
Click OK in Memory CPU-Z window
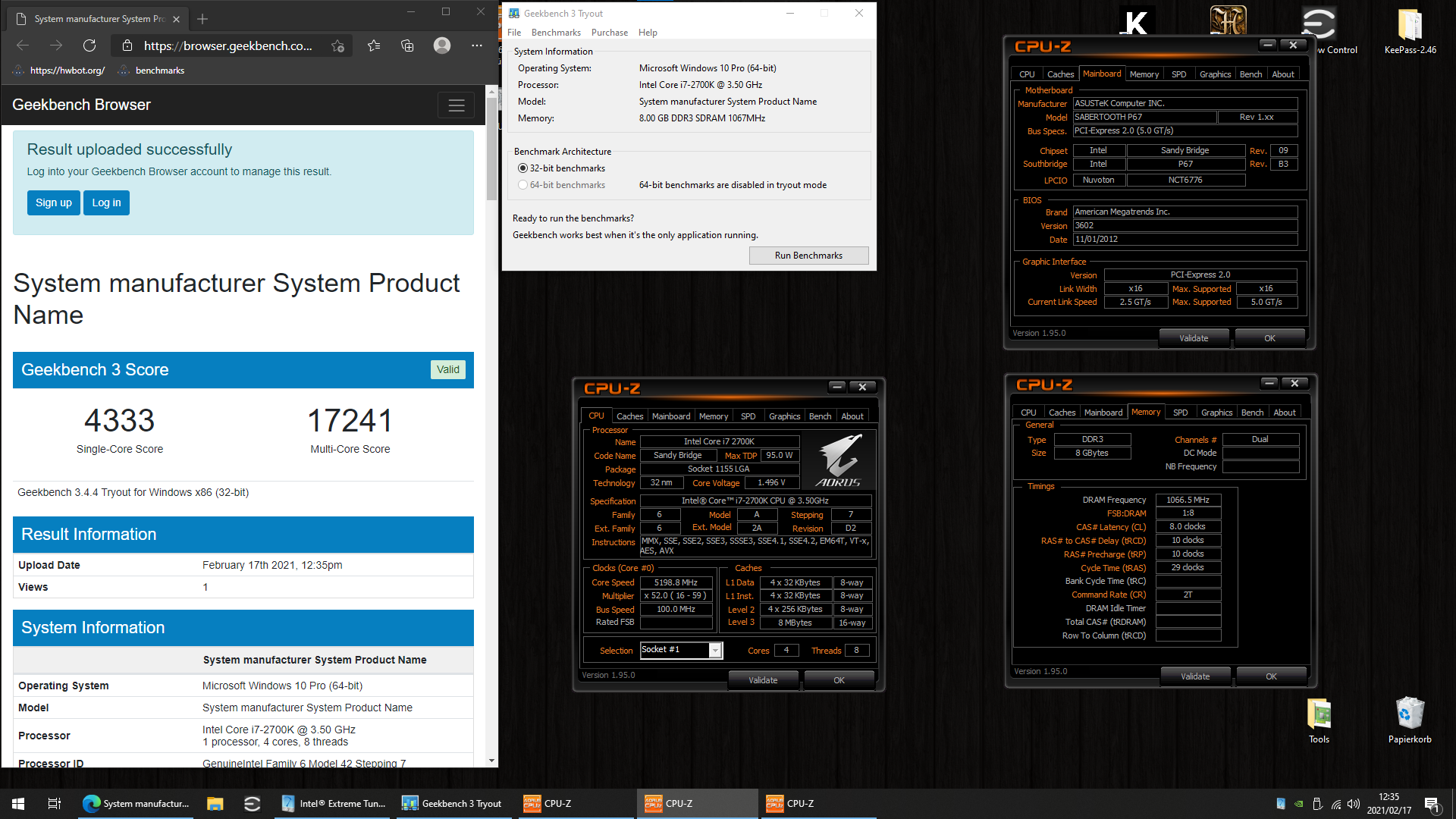click(x=1271, y=676)
